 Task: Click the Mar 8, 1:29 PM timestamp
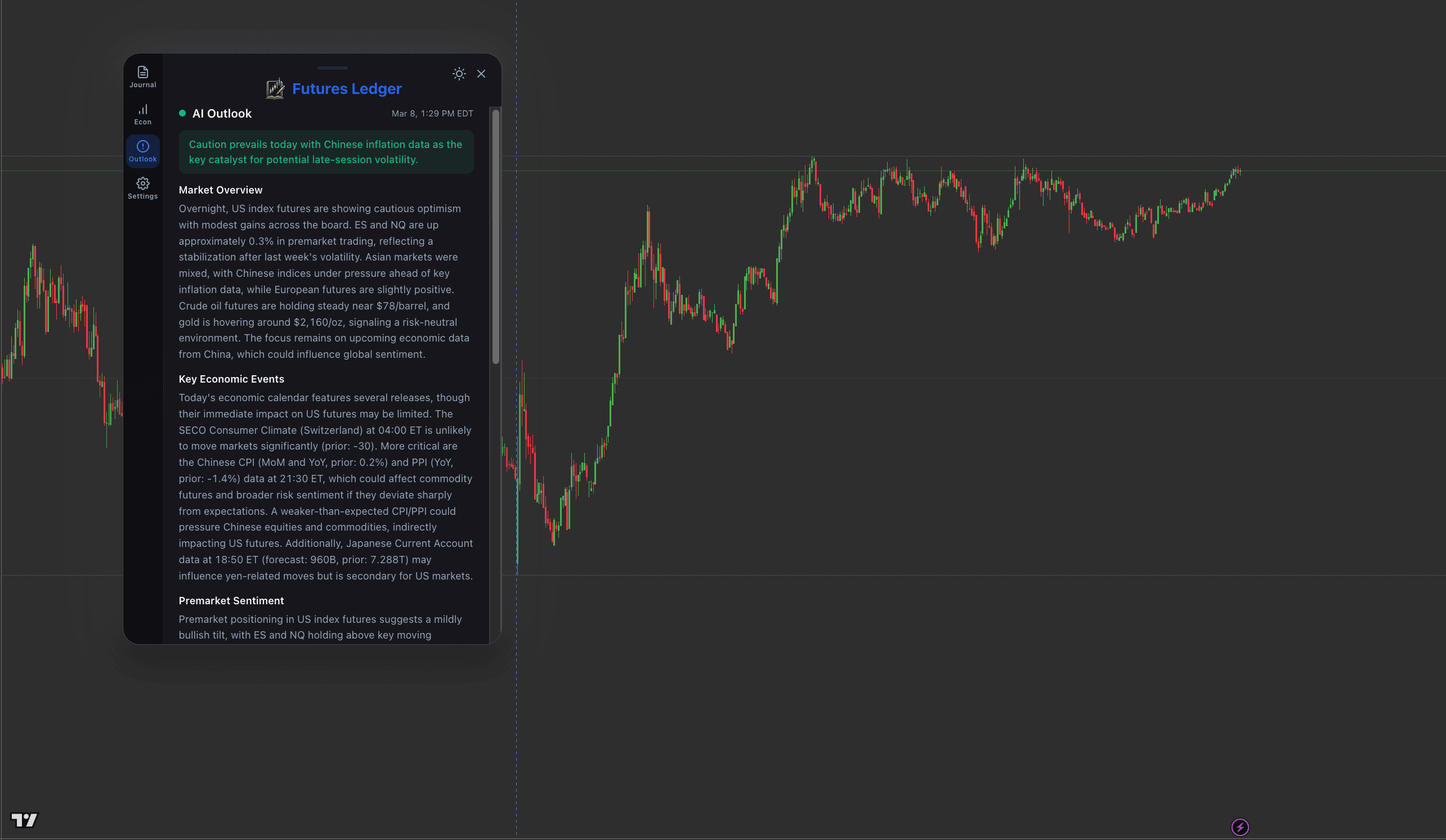click(432, 113)
